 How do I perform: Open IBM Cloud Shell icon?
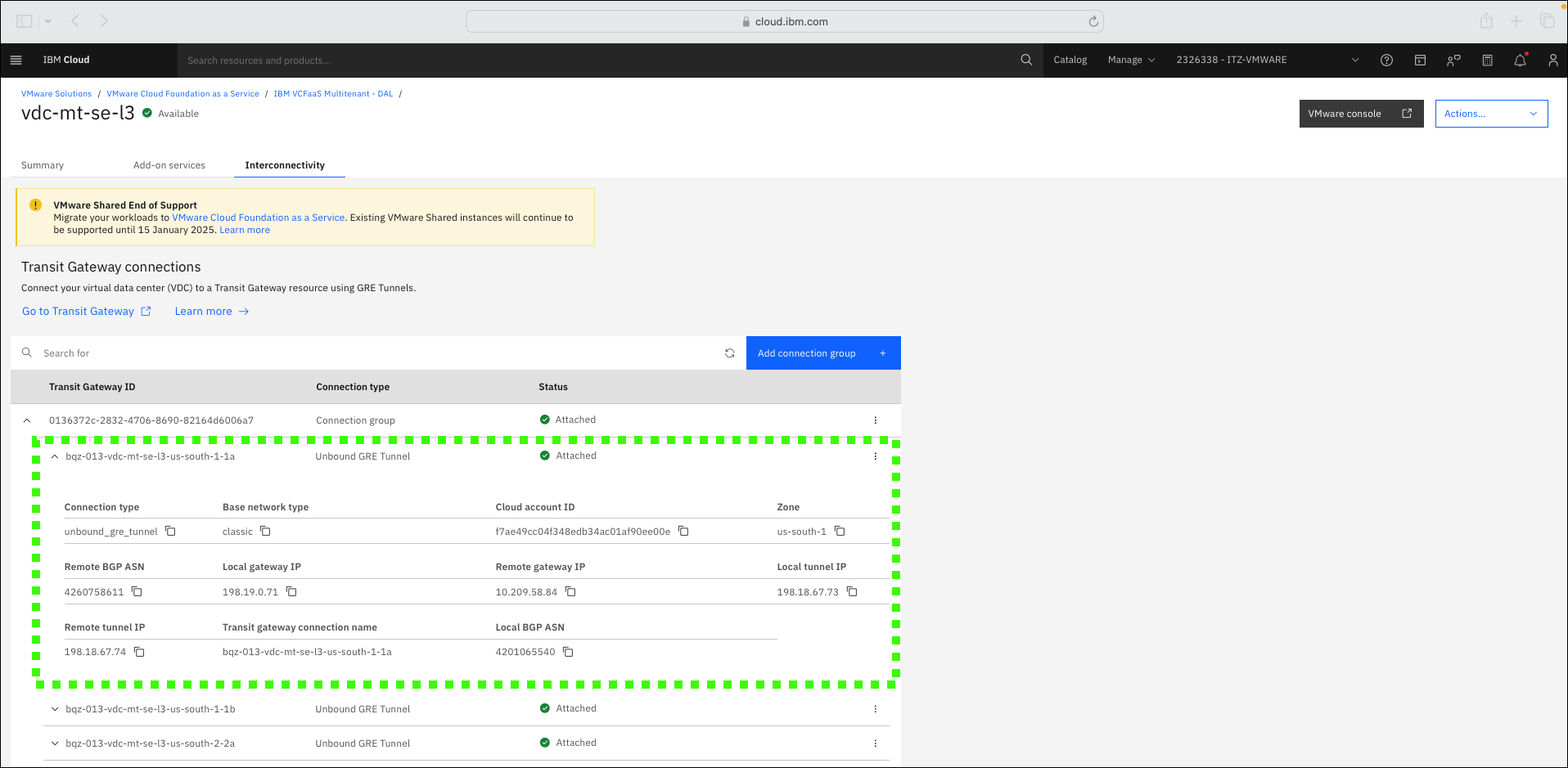click(x=1420, y=60)
